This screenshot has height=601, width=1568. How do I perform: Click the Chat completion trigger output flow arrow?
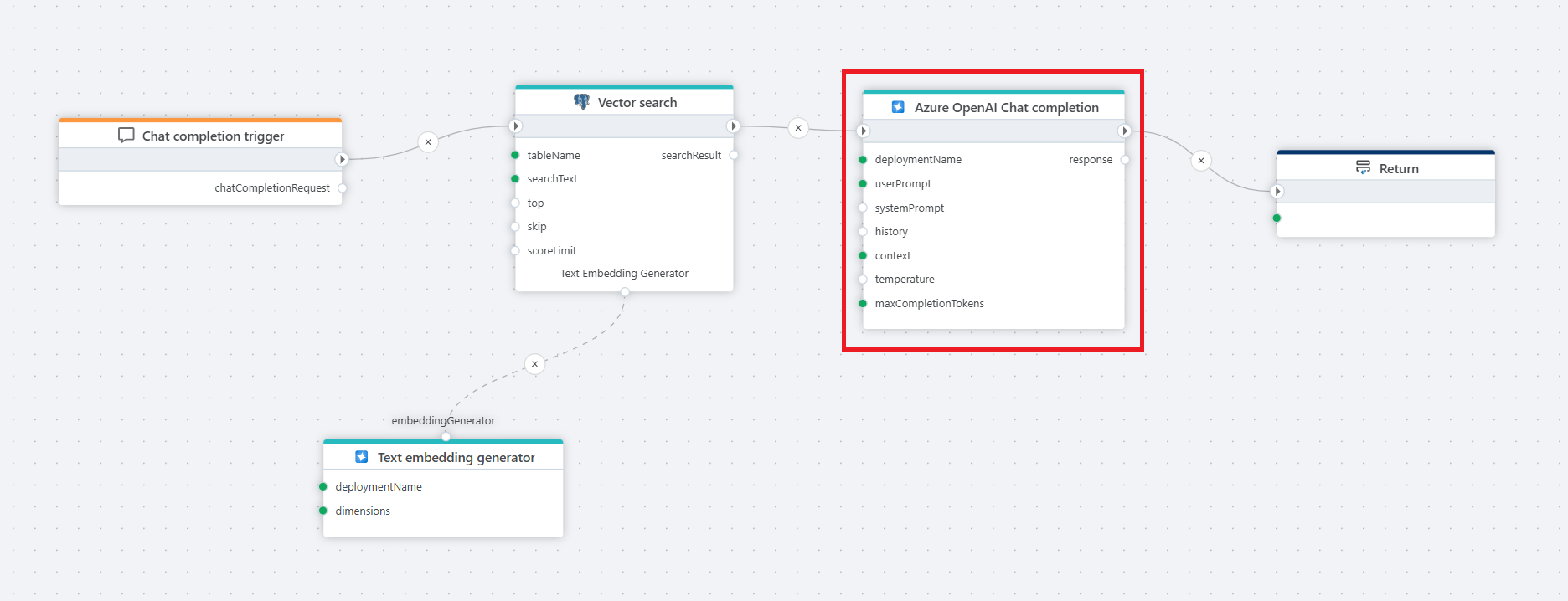pos(342,159)
